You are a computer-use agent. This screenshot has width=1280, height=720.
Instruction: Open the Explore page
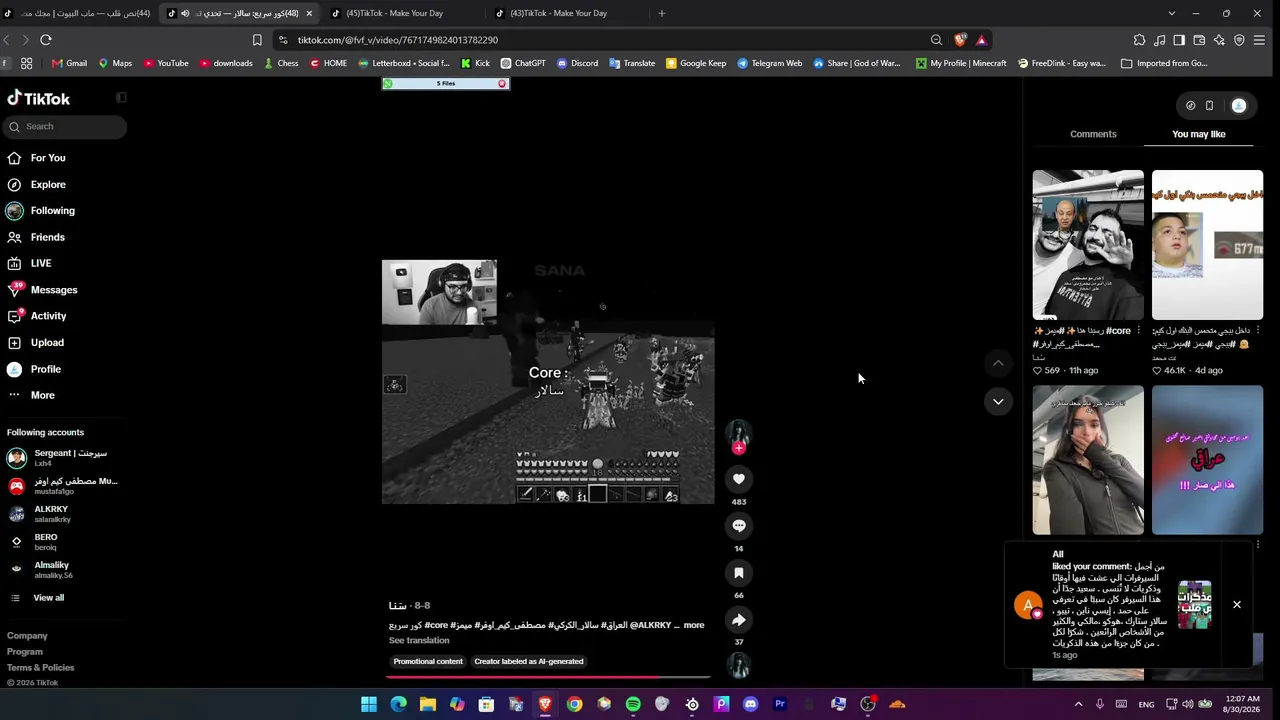click(48, 184)
